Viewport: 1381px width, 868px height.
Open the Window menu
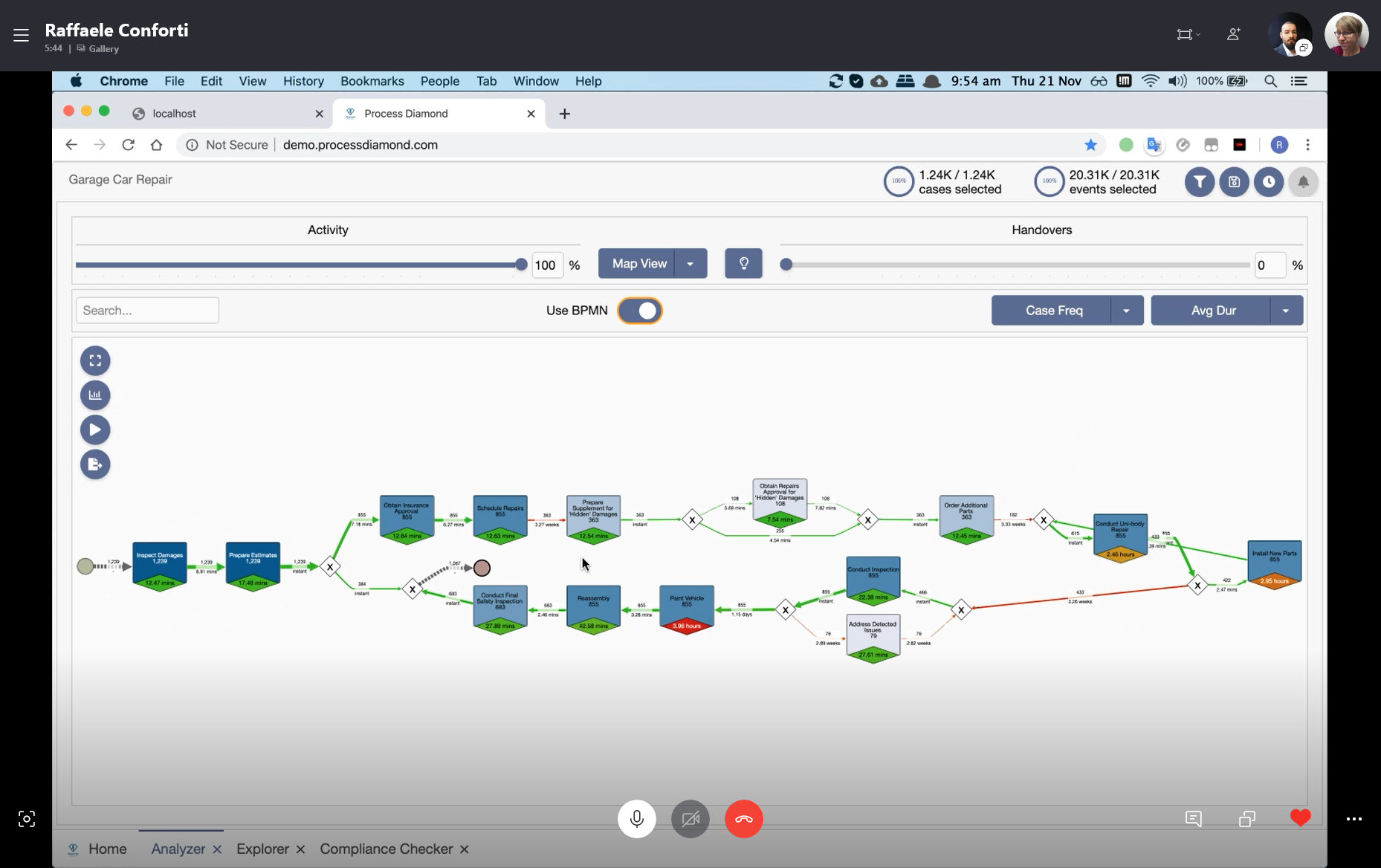click(x=536, y=81)
